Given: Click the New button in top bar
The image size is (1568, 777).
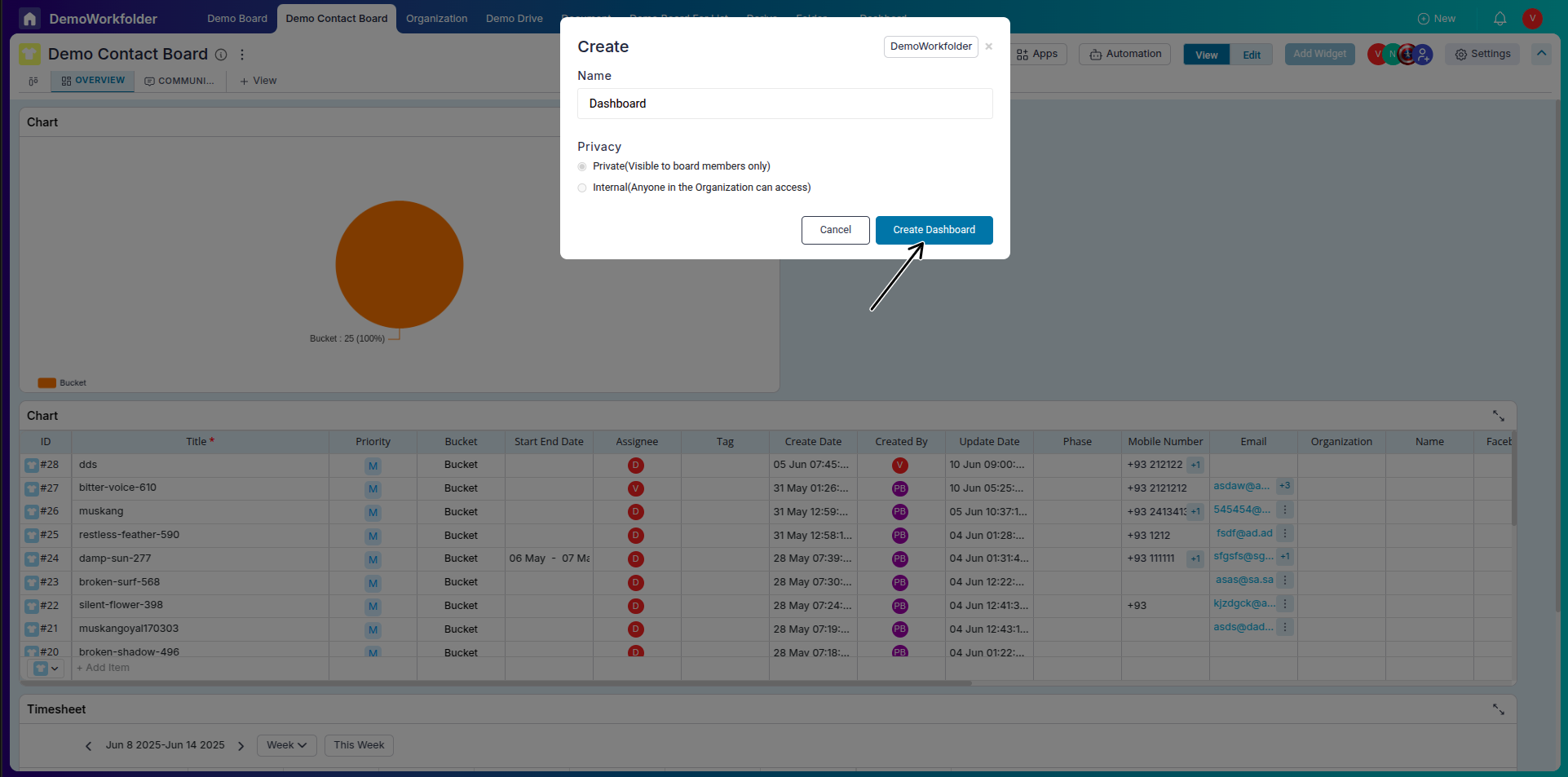Looking at the screenshot, I should point(1436,19).
